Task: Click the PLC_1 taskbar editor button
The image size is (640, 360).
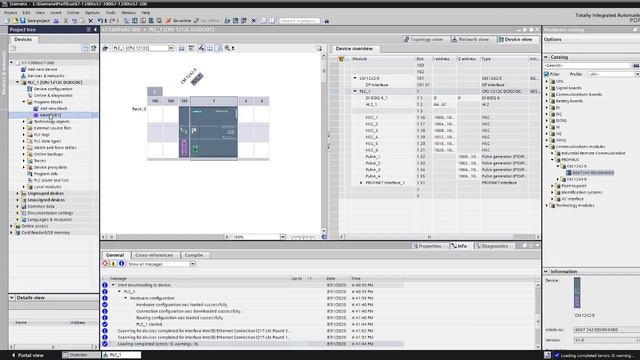Action: point(121,355)
